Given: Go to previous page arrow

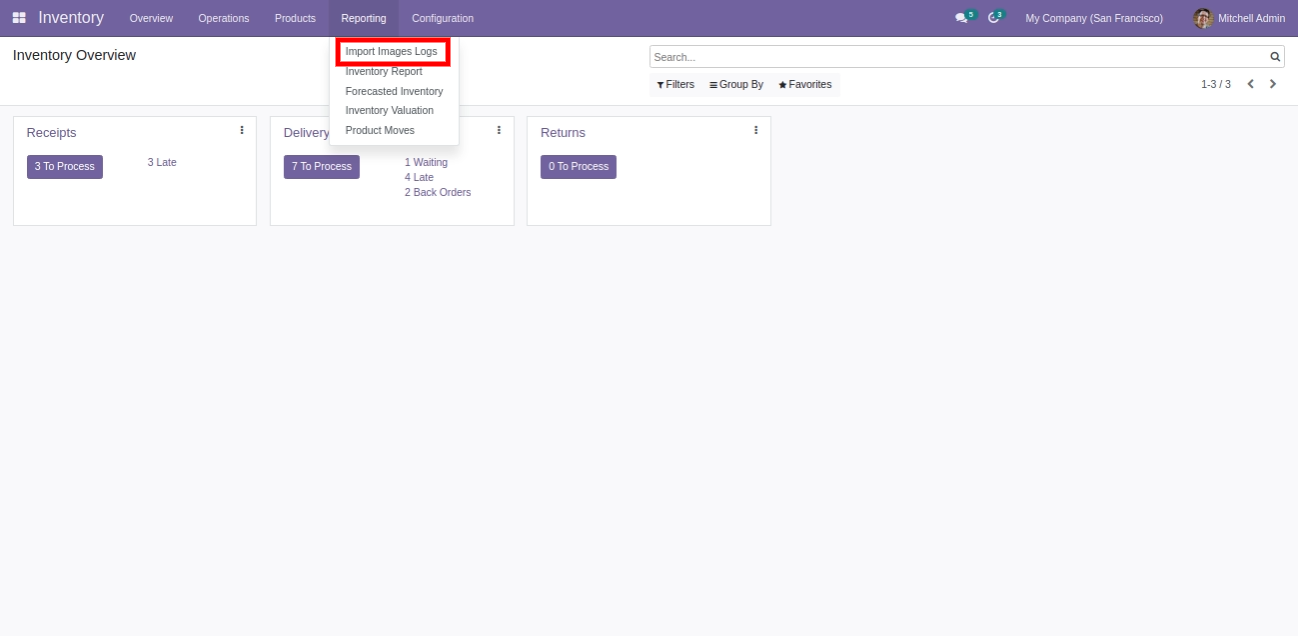Looking at the screenshot, I should pyautogui.click(x=1250, y=84).
